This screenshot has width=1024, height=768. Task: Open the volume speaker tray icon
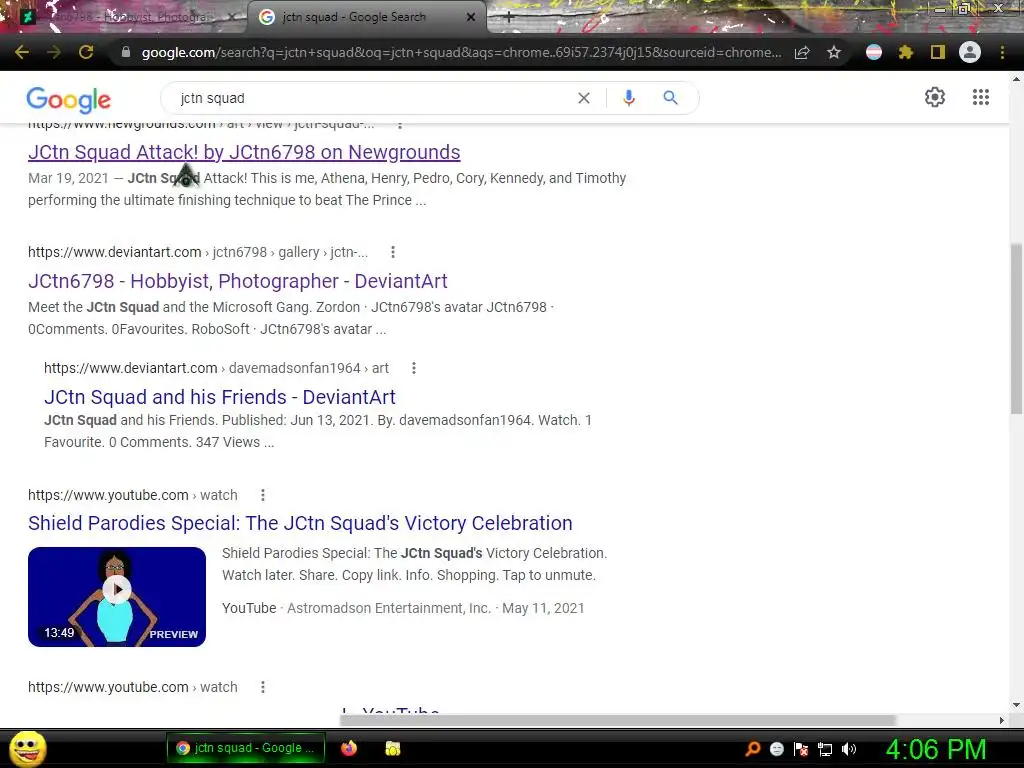[849, 749]
